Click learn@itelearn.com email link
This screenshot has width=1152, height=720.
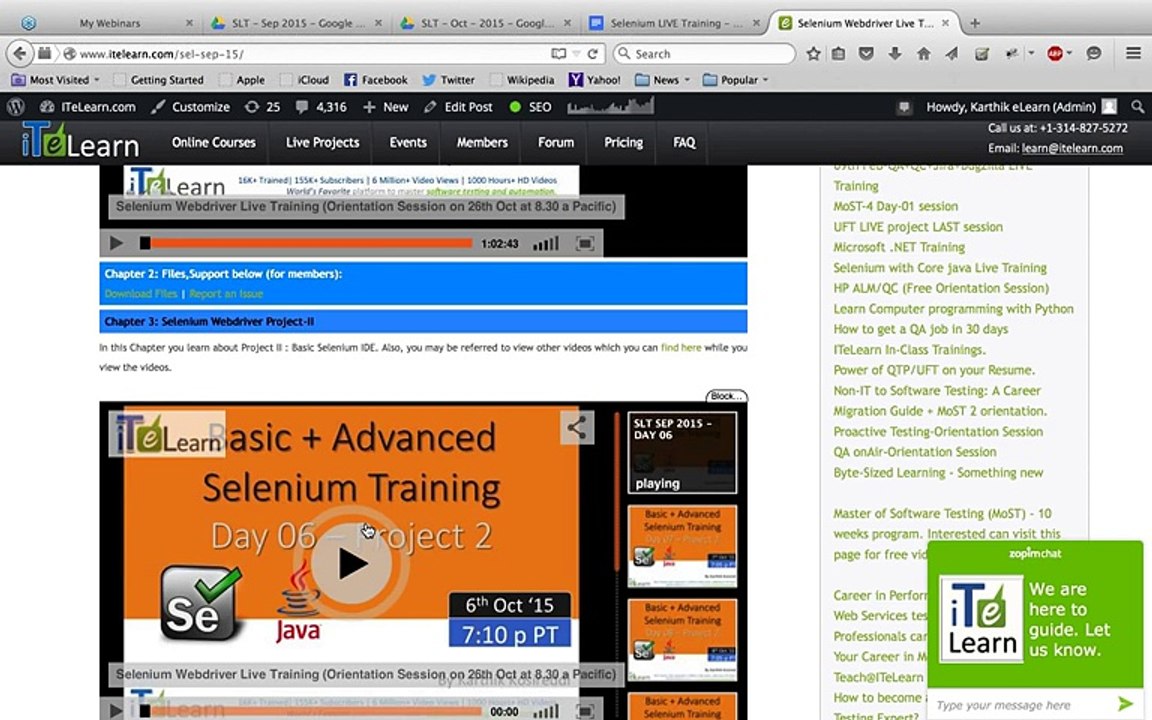coord(1072,148)
